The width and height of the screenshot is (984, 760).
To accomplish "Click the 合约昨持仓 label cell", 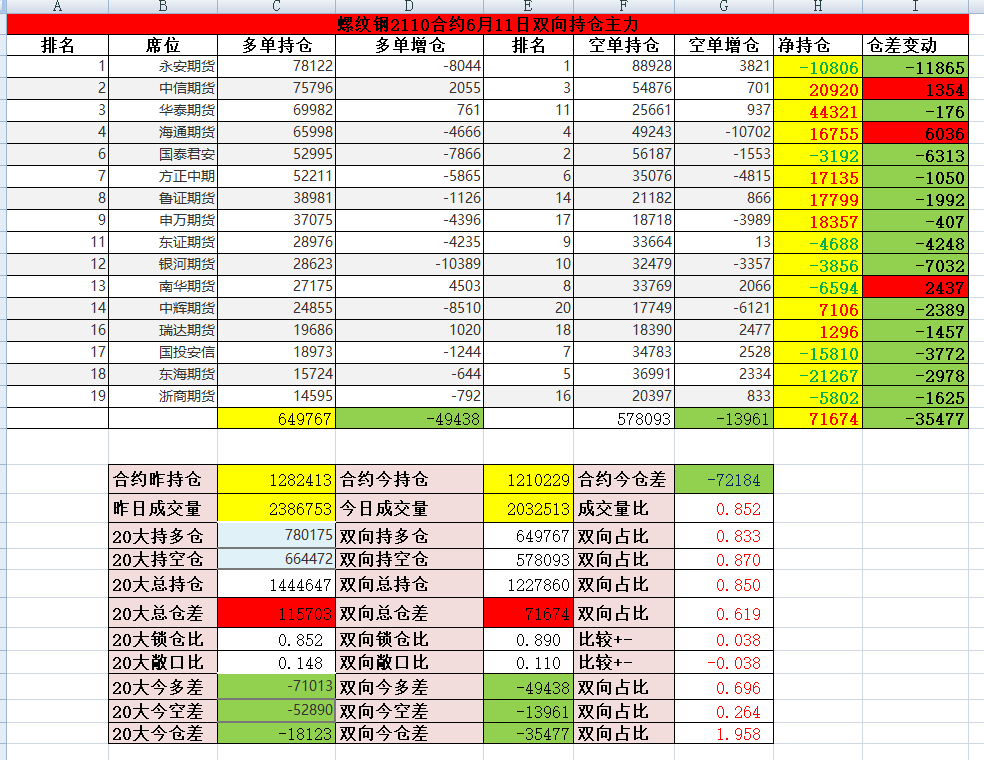I will coord(162,480).
